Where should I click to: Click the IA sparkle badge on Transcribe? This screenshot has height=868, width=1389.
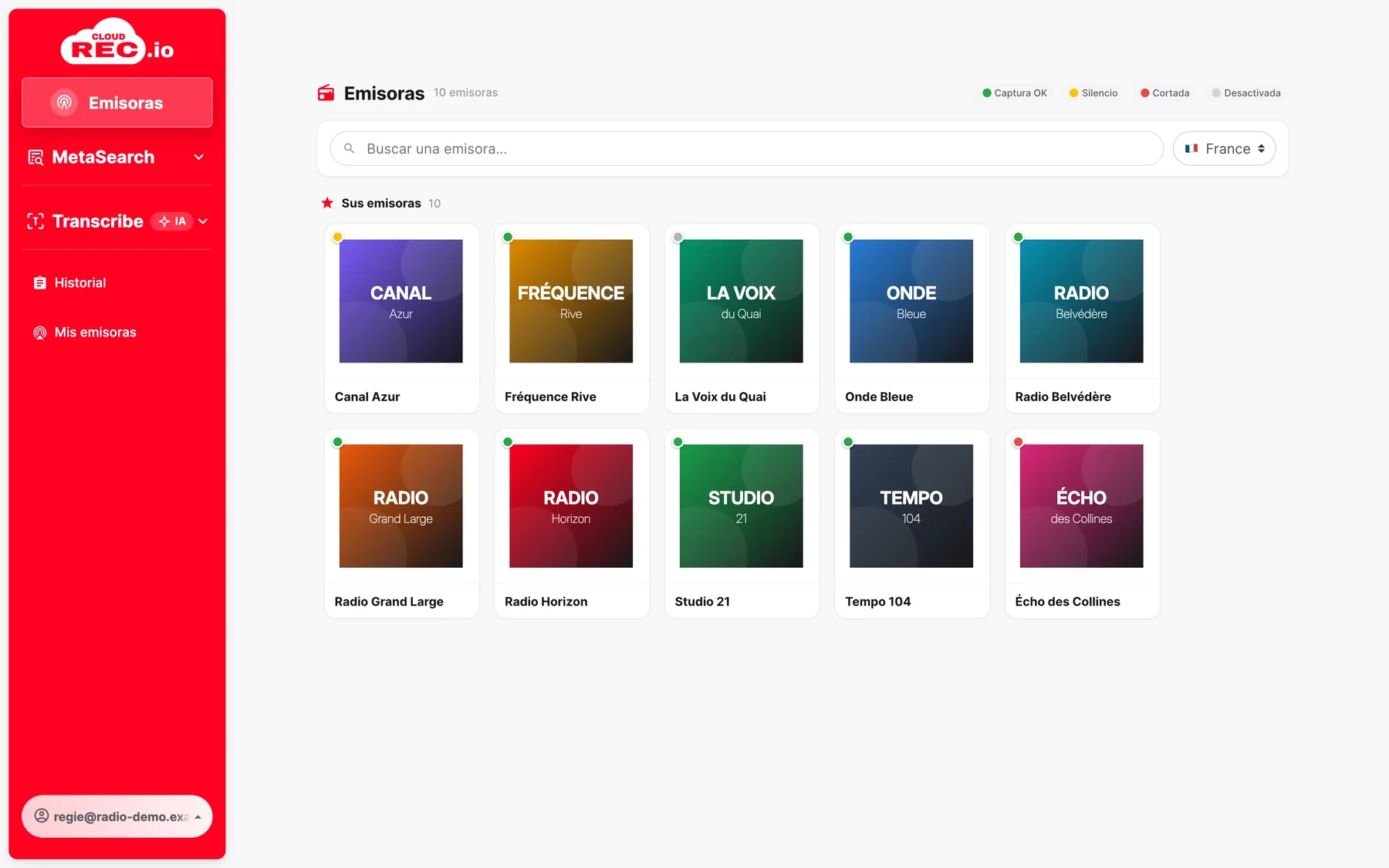(x=172, y=221)
